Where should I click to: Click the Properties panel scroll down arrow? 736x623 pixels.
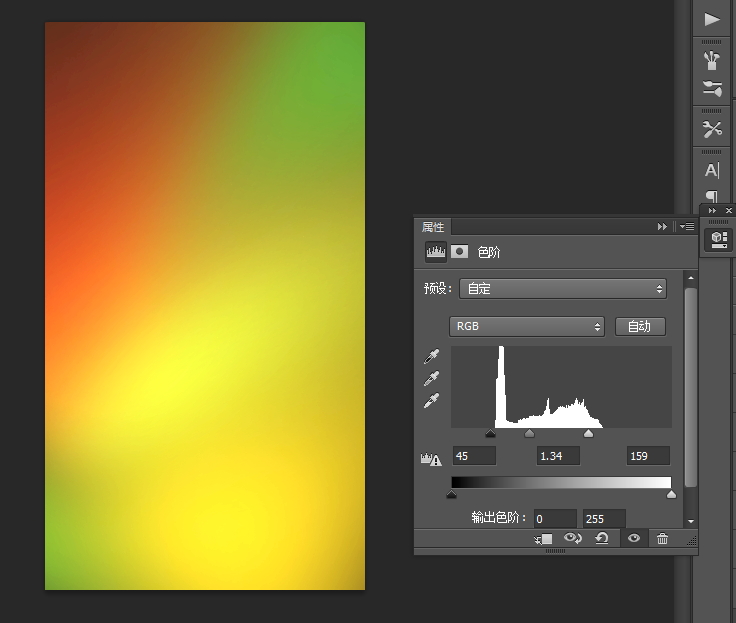(x=690, y=521)
